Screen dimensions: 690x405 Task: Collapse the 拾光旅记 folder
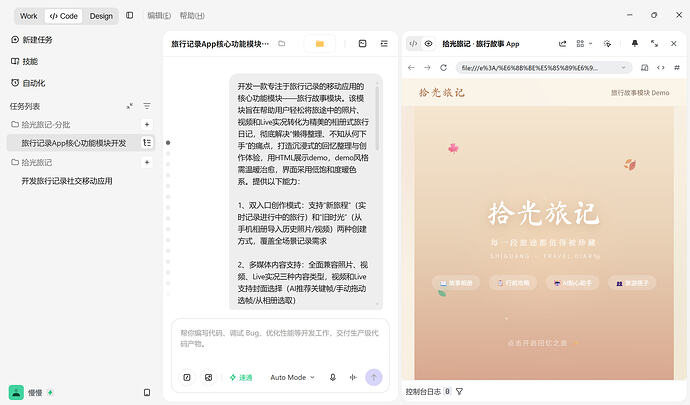pyautogui.click(x=32, y=162)
